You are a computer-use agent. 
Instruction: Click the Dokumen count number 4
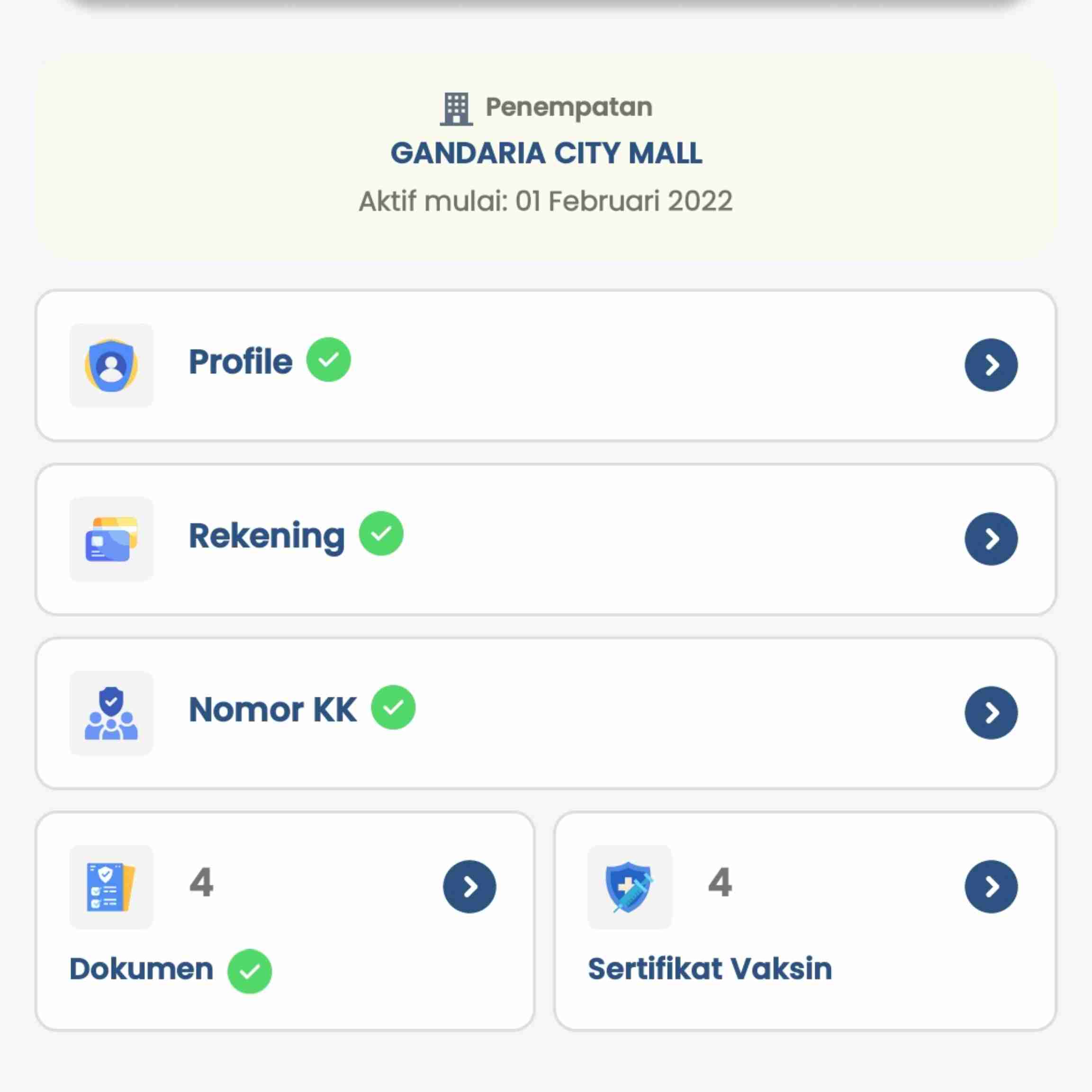click(x=201, y=882)
